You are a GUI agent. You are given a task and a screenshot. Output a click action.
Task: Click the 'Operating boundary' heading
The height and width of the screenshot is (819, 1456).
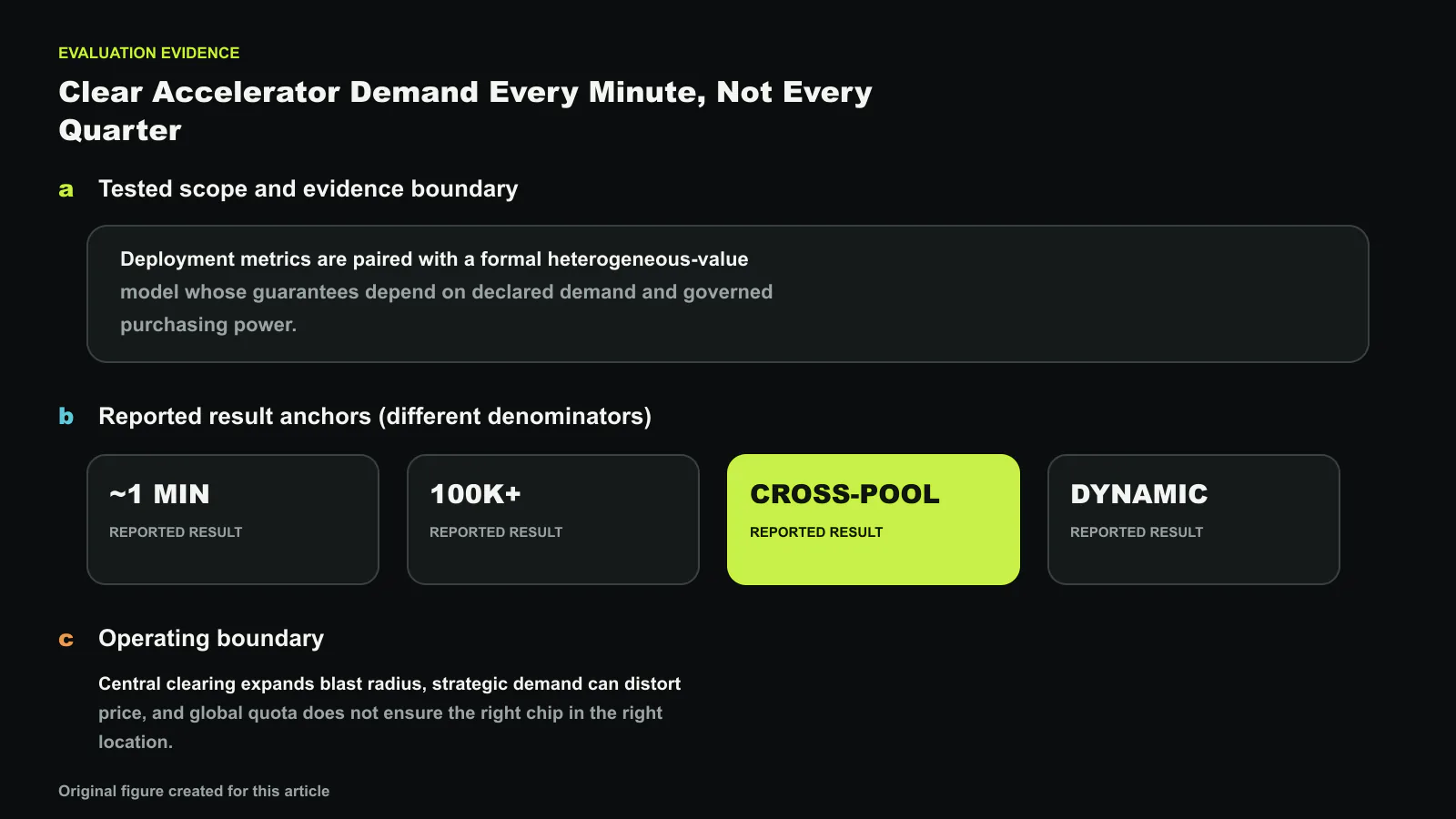pos(211,638)
